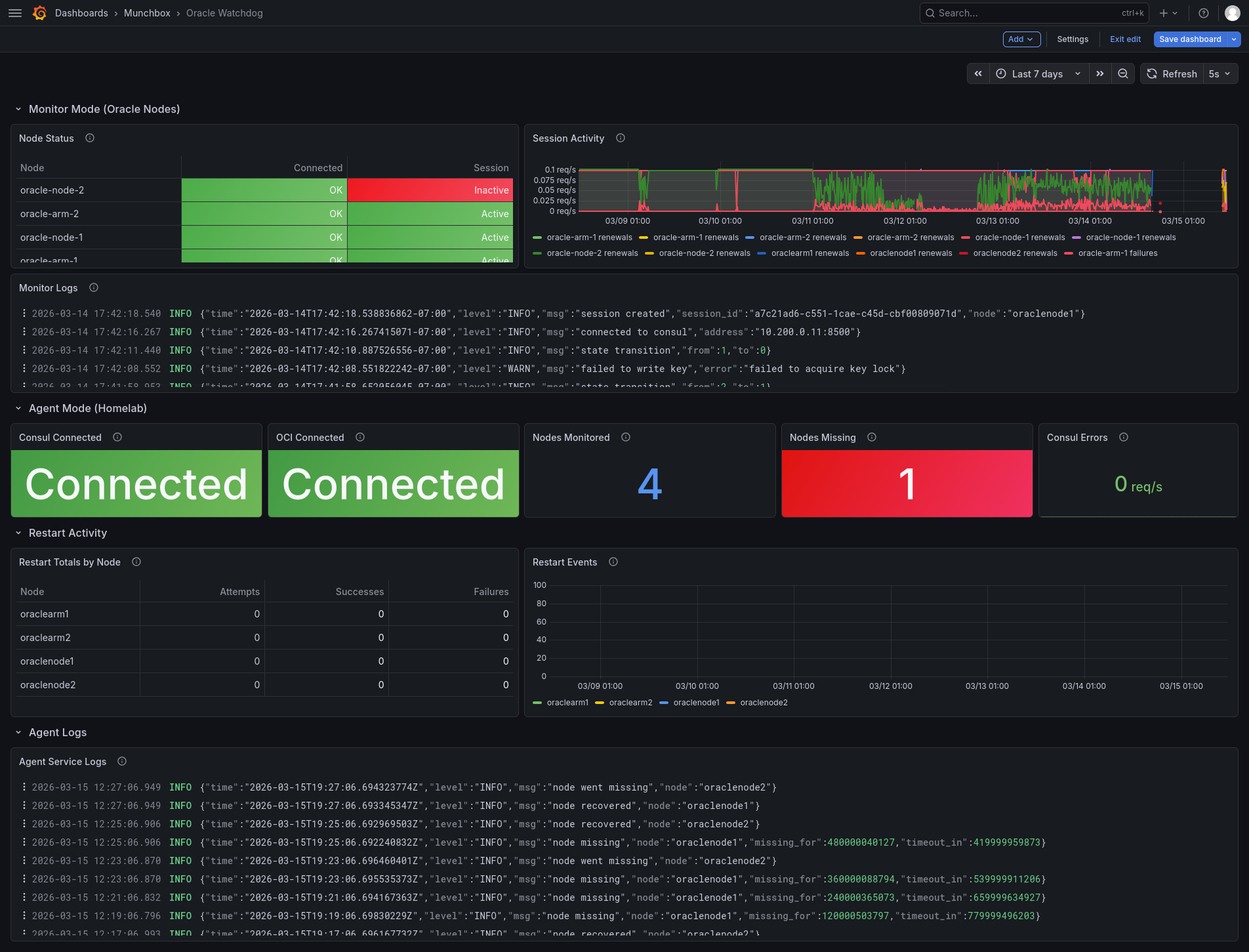Click the Grafana logo icon
This screenshot has height=952, width=1249.
[39, 13]
